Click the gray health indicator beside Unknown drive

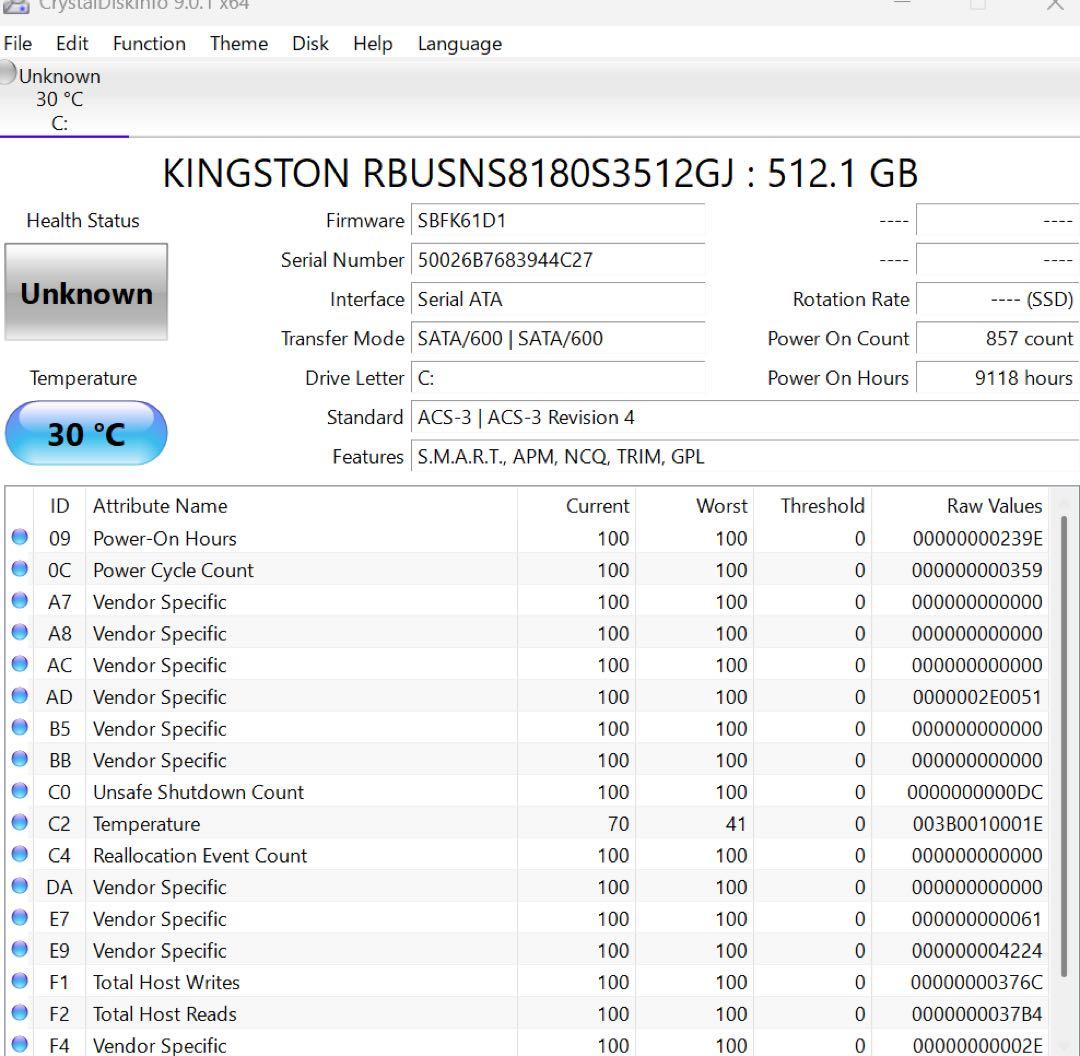(9, 73)
